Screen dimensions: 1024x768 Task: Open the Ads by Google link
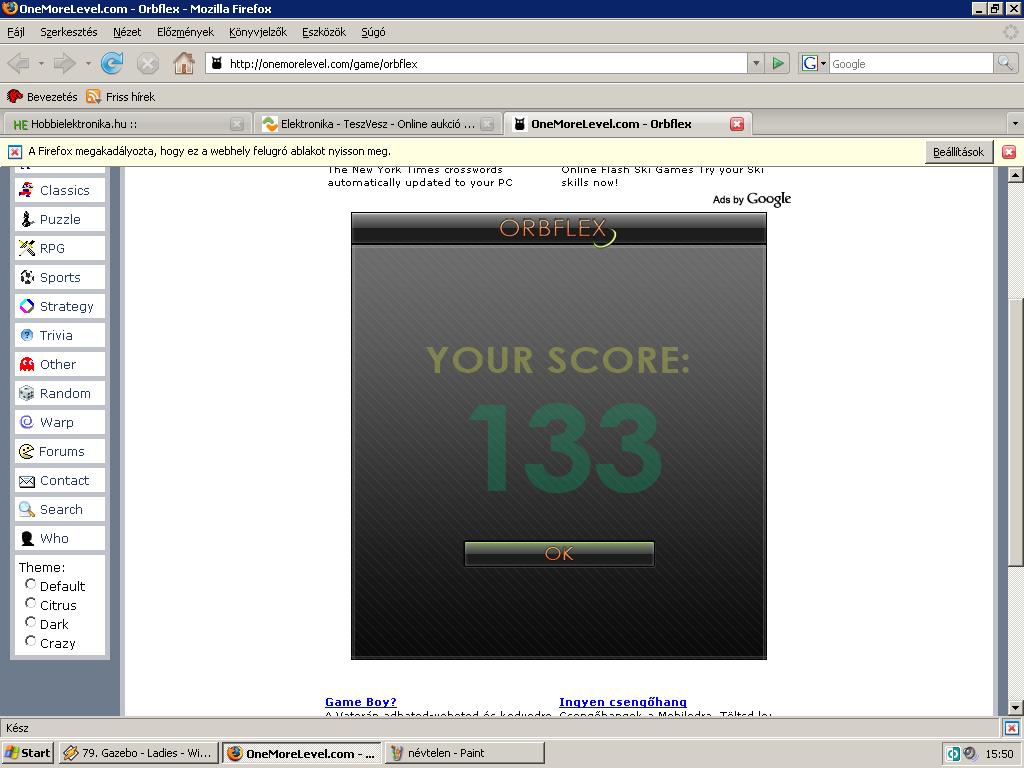[752, 199]
